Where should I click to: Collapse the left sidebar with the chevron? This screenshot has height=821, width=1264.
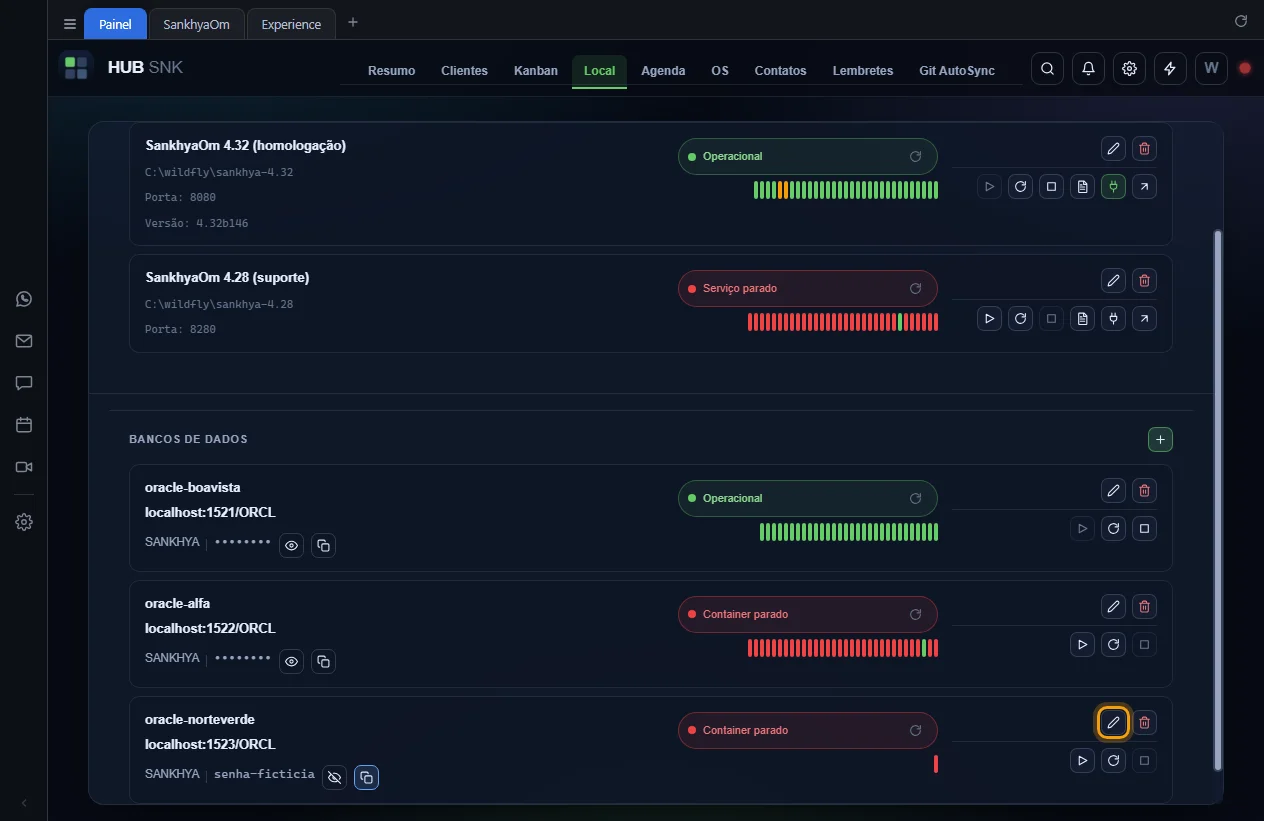click(24, 803)
